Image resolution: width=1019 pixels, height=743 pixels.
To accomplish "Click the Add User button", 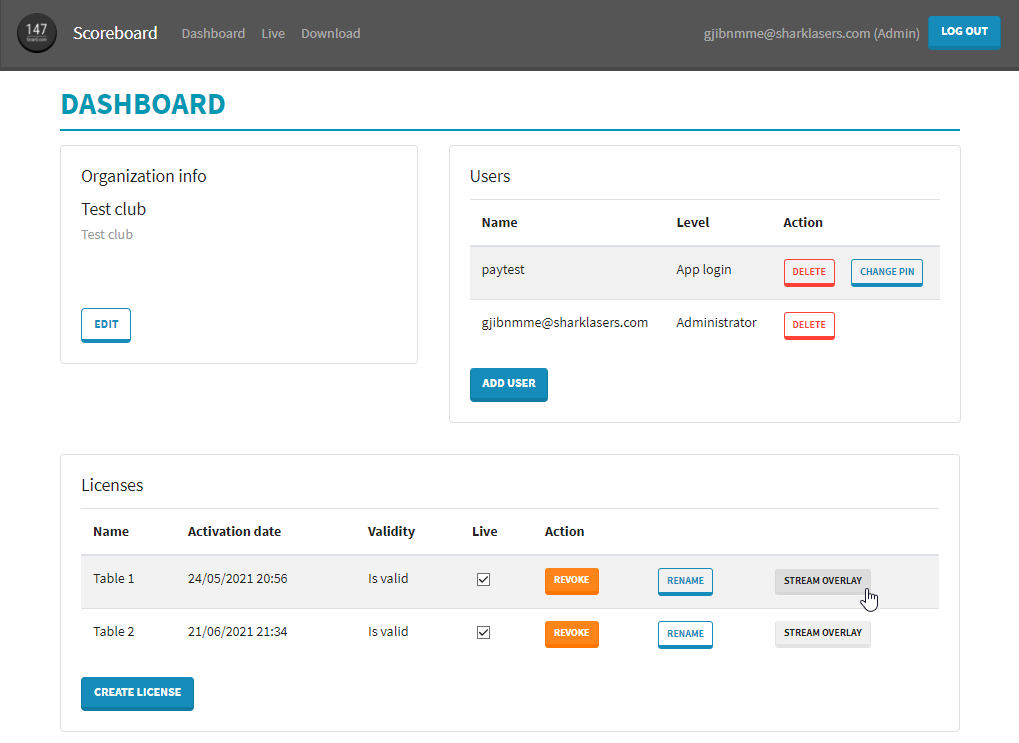I will 508,384.
